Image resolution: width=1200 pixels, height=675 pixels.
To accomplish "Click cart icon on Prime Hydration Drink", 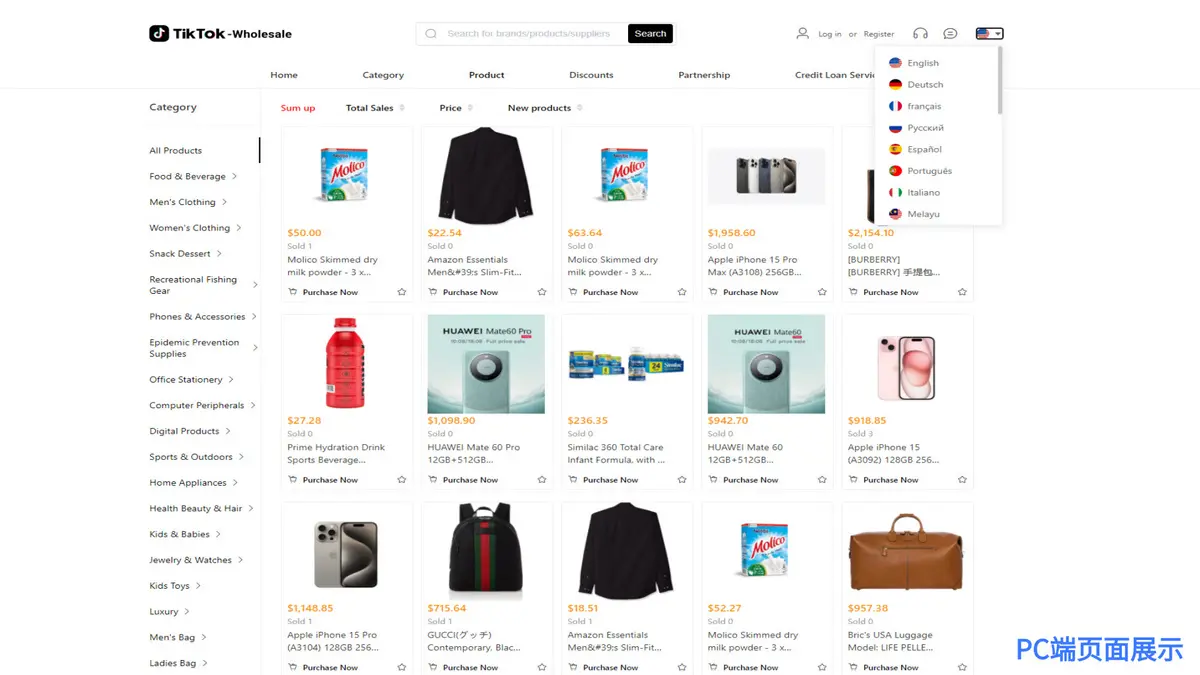I will (x=293, y=480).
